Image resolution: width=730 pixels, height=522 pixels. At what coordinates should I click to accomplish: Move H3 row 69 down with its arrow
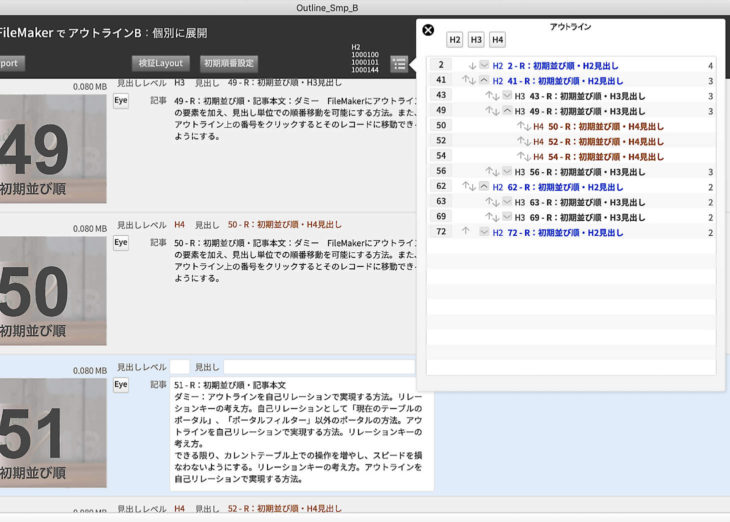496,217
